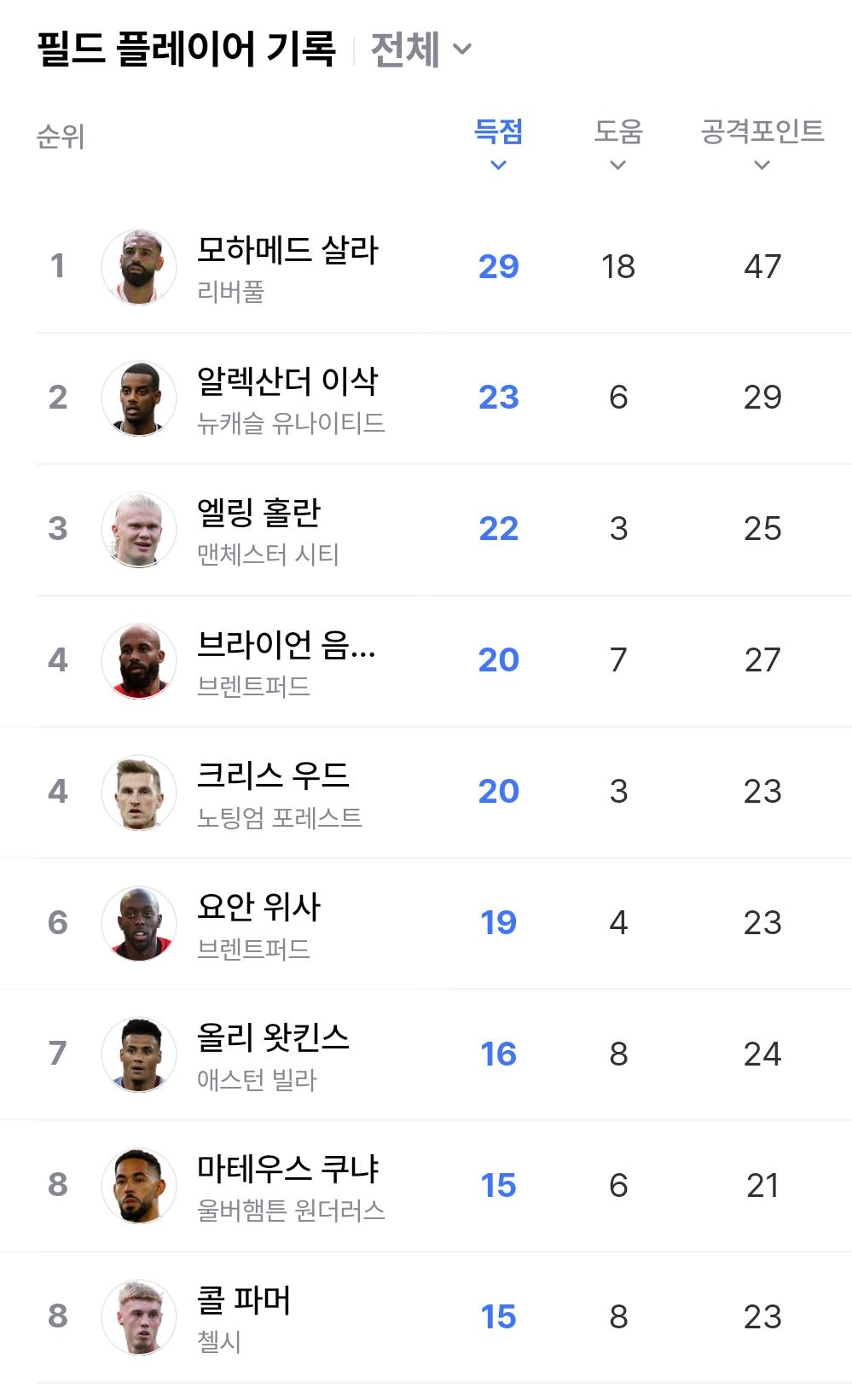Sort the table by the 득점 column

pyautogui.click(x=499, y=142)
